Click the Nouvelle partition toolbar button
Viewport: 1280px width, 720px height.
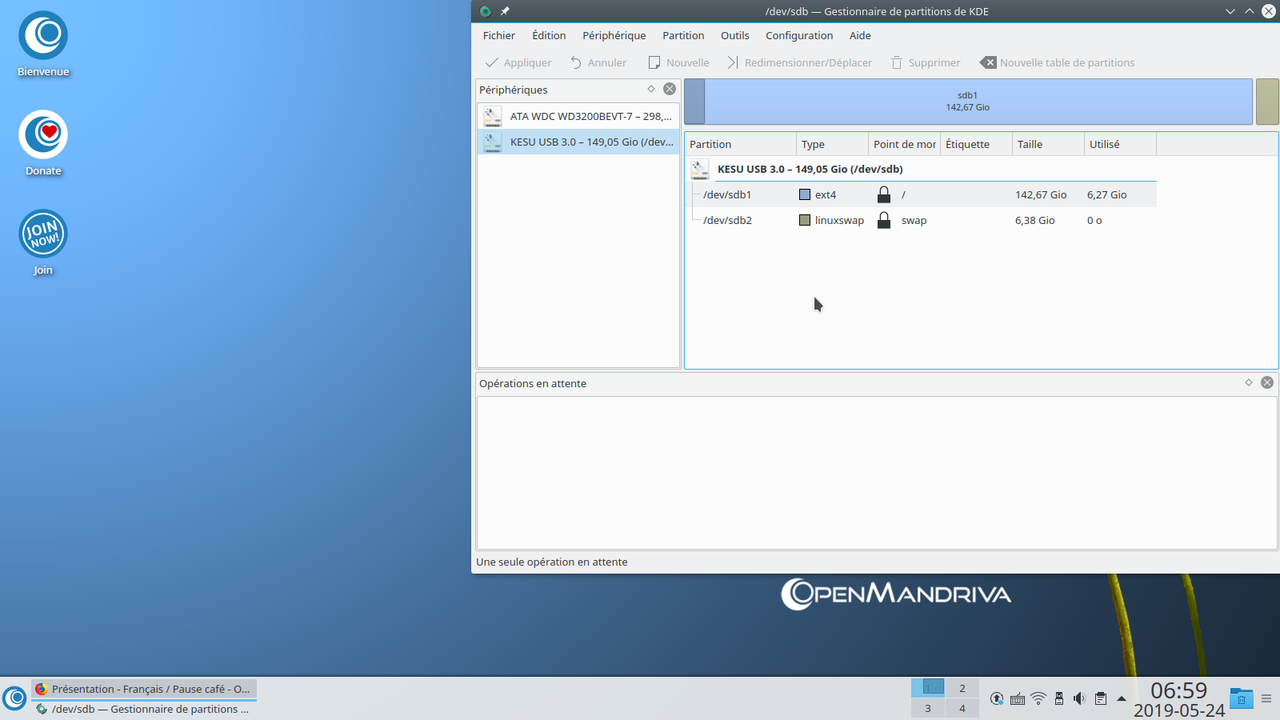678,62
